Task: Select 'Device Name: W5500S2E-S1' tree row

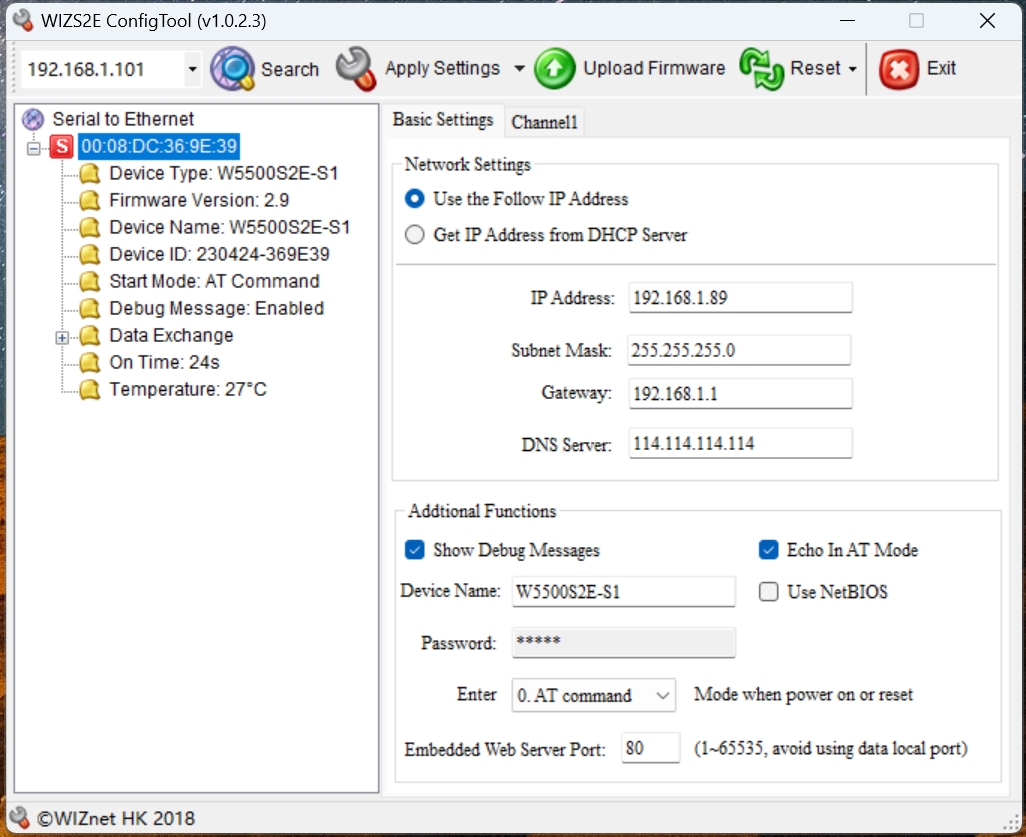Action: point(230,227)
